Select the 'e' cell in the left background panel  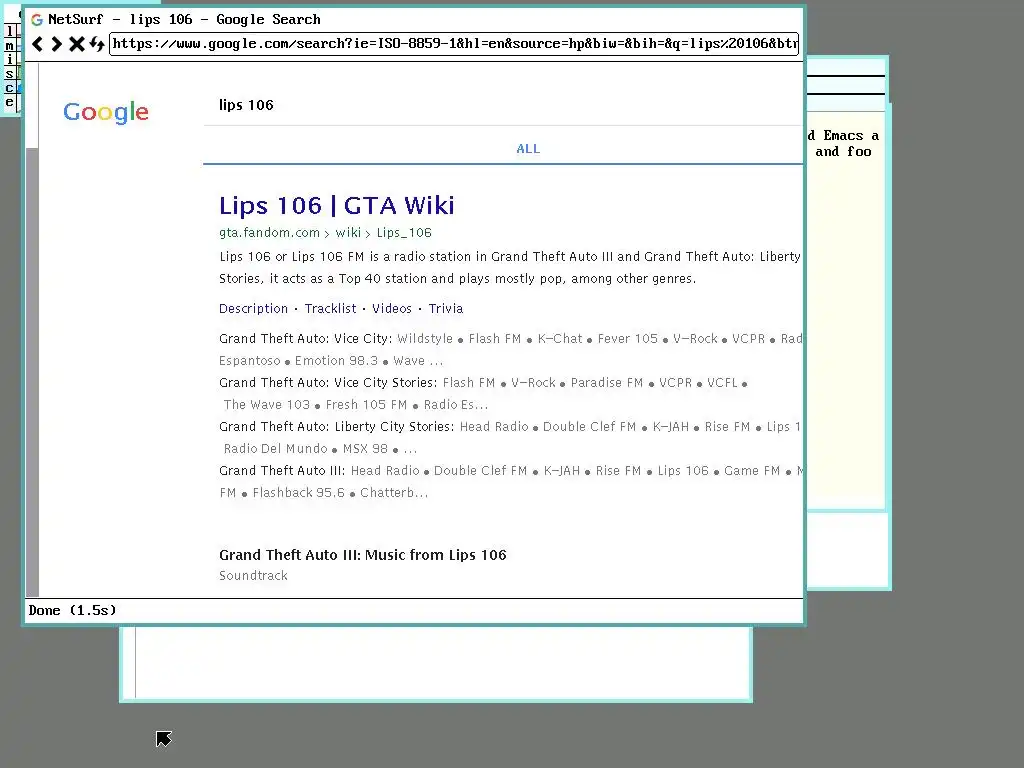(9, 102)
